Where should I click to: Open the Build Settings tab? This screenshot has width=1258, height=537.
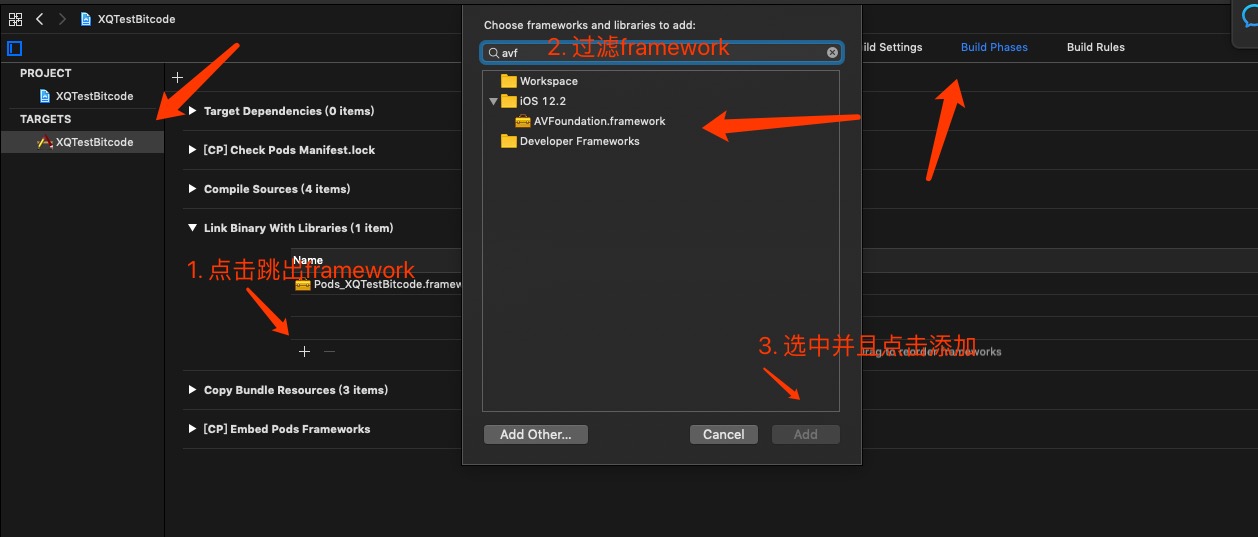pos(892,47)
